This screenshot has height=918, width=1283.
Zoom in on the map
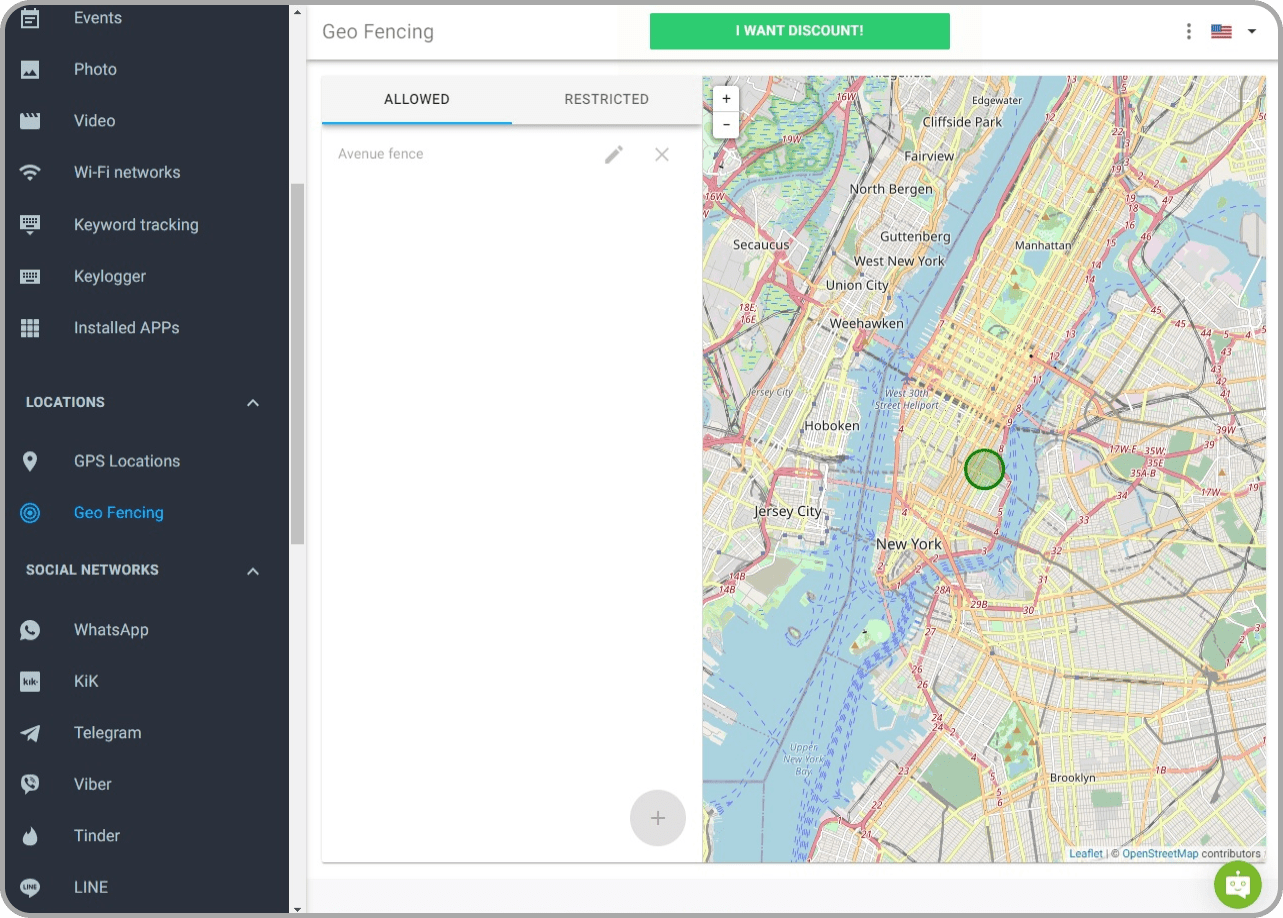click(x=726, y=99)
